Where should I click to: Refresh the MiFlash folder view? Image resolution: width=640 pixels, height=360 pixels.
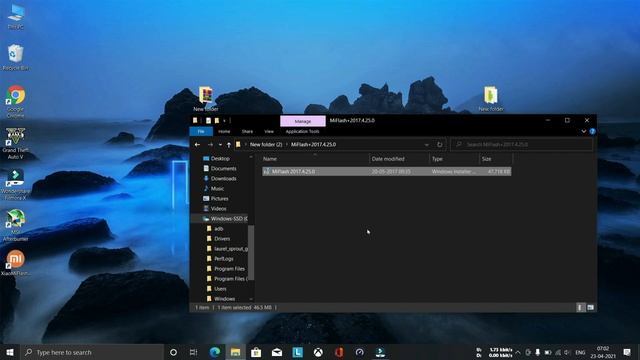pyautogui.click(x=440, y=144)
